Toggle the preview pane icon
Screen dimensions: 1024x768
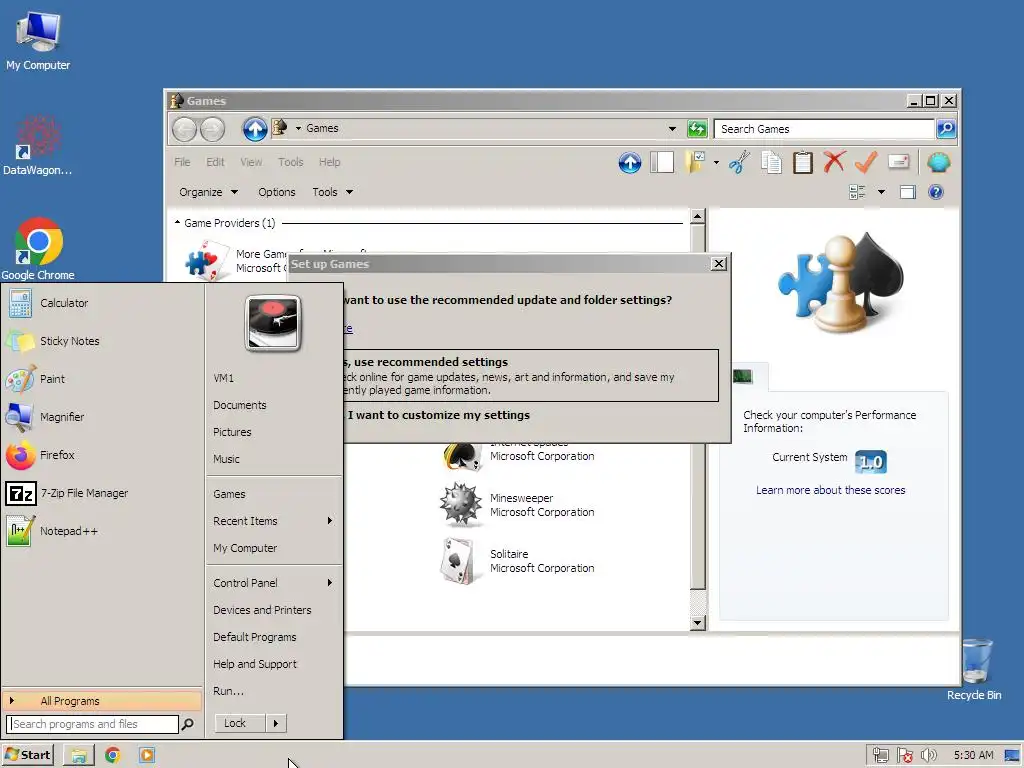(x=907, y=192)
